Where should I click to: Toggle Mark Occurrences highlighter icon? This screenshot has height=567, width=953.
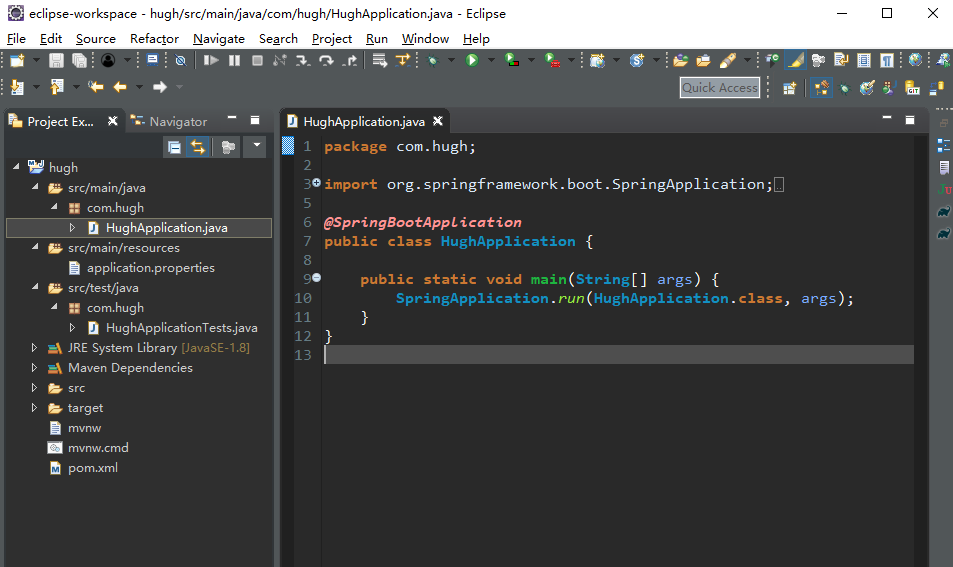tap(796, 61)
